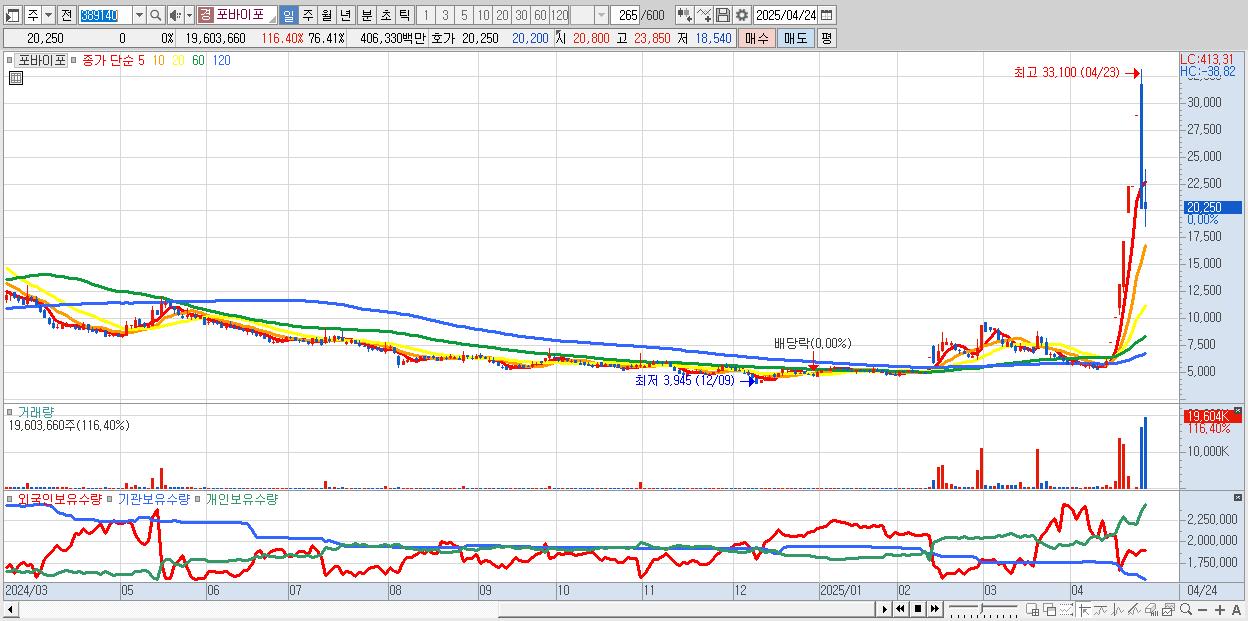Click the add chart pane icon

[1033, 609]
